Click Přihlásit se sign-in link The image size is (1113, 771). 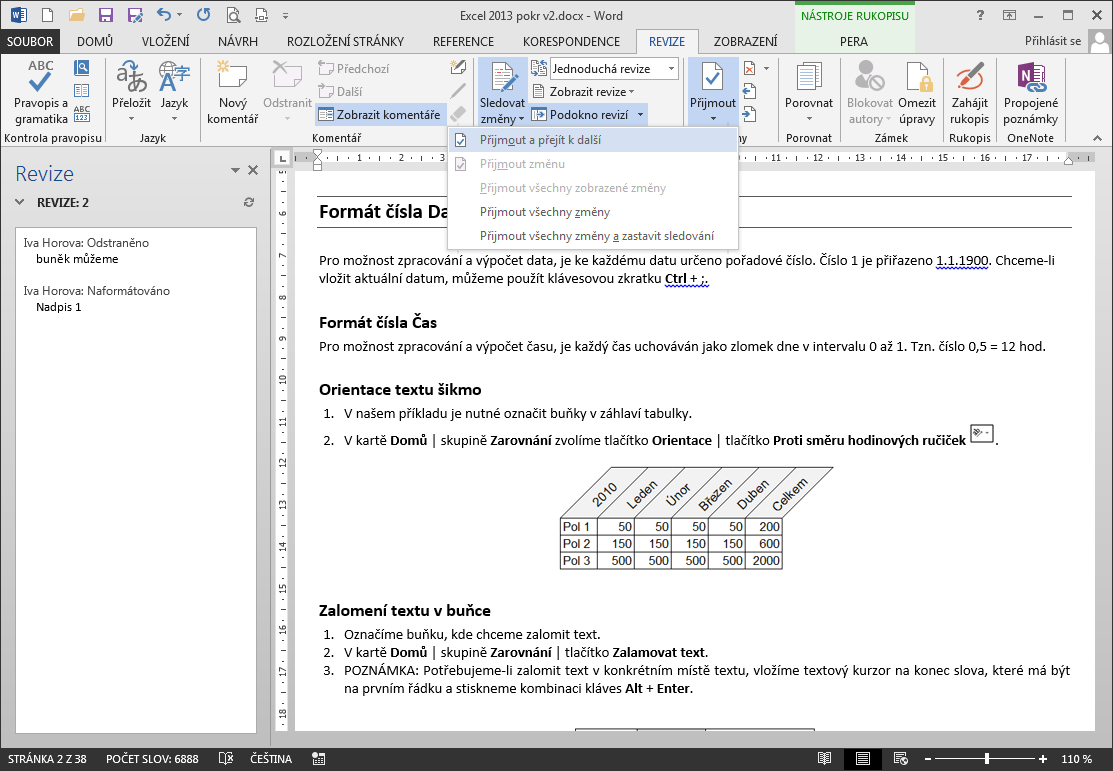point(1053,40)
